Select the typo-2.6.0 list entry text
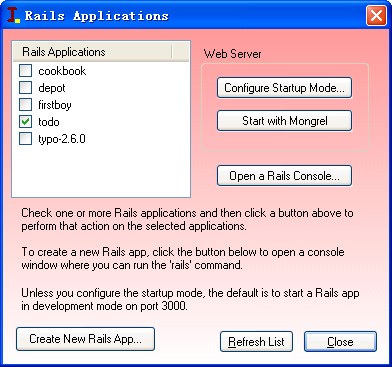Image resolution: width=392 pixels, height=367 pixels. click(x=62, y=139)
